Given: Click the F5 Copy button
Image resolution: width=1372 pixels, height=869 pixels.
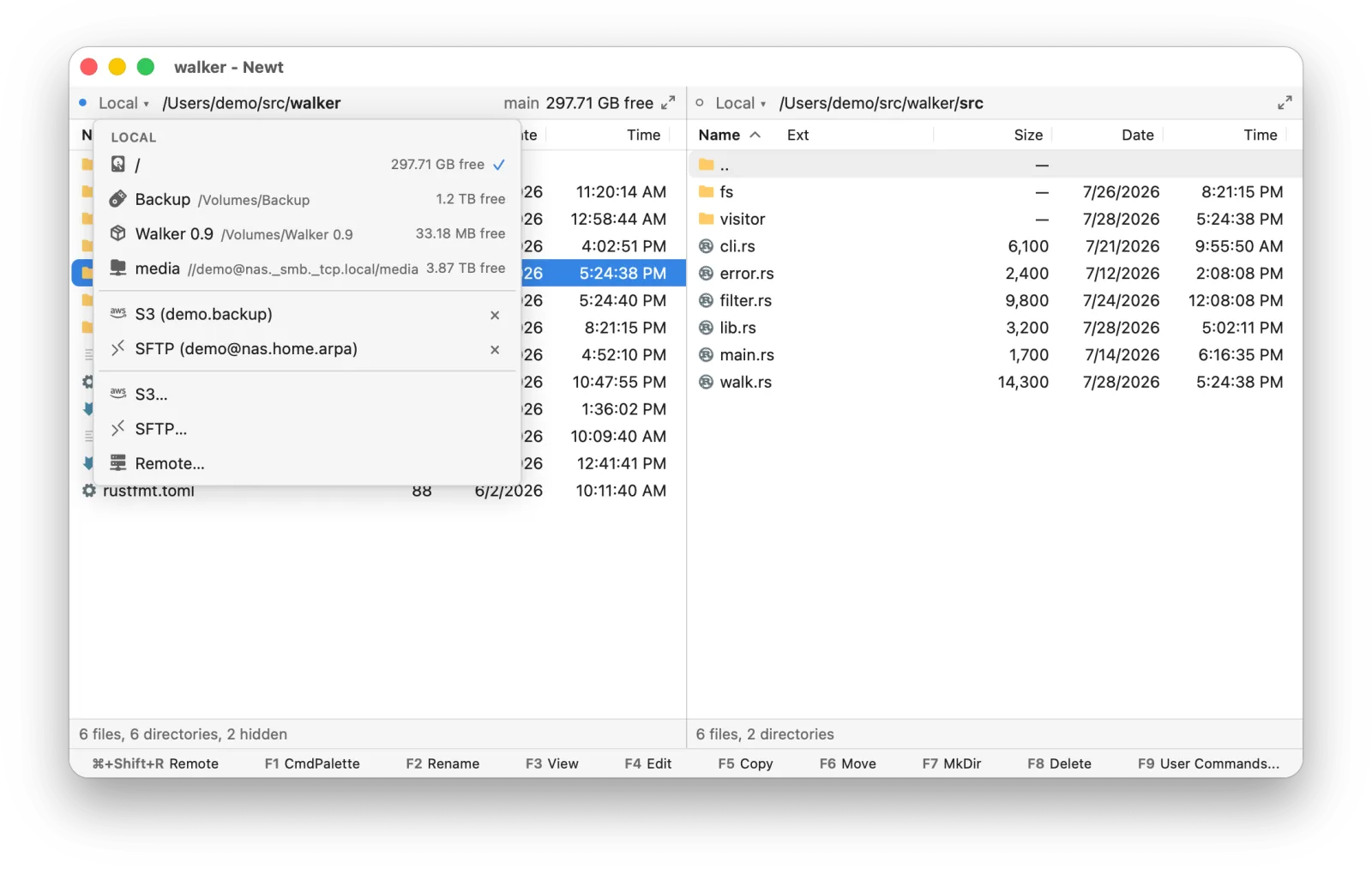Looking at the screenshot, I should [745, 763].
